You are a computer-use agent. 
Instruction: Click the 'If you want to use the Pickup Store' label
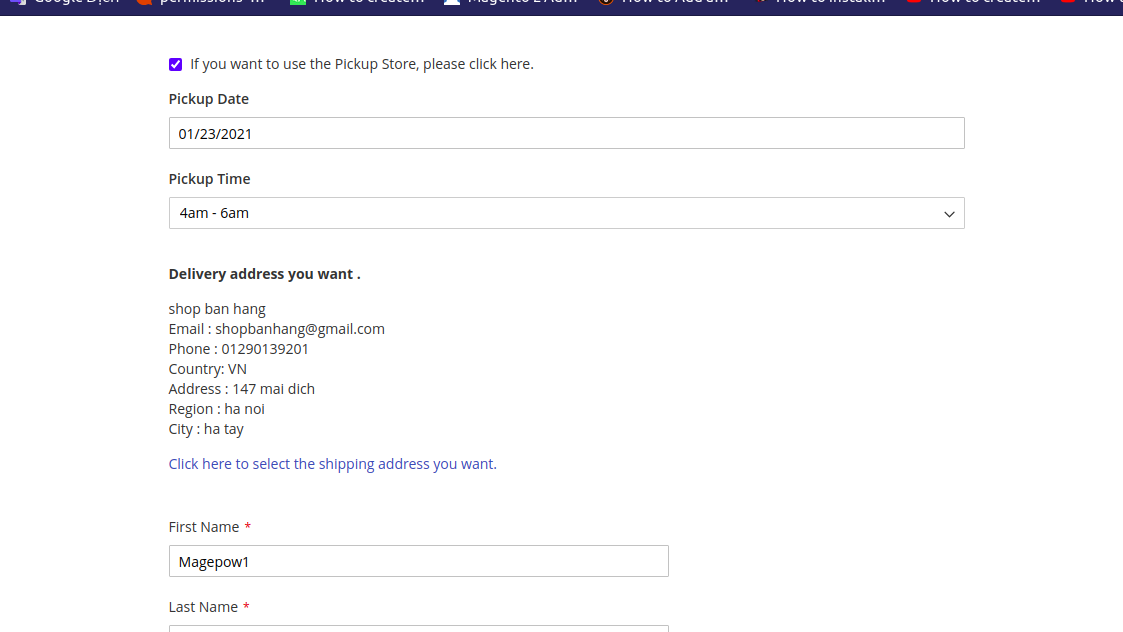click(361, 64)
